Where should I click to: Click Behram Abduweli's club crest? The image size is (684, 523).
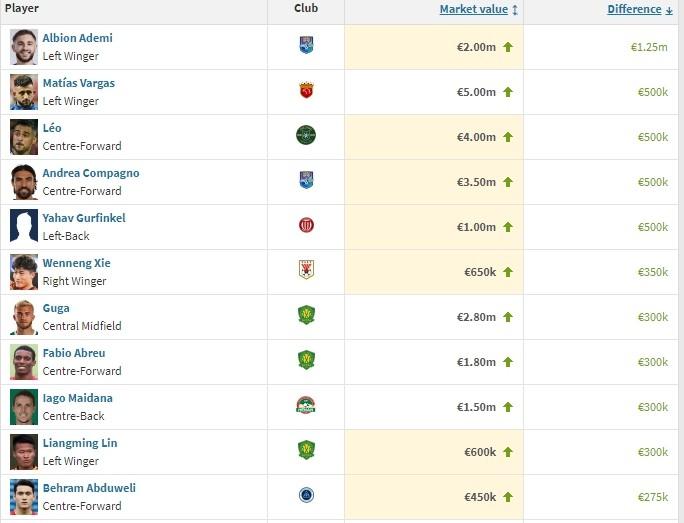(x=306, y=495)
